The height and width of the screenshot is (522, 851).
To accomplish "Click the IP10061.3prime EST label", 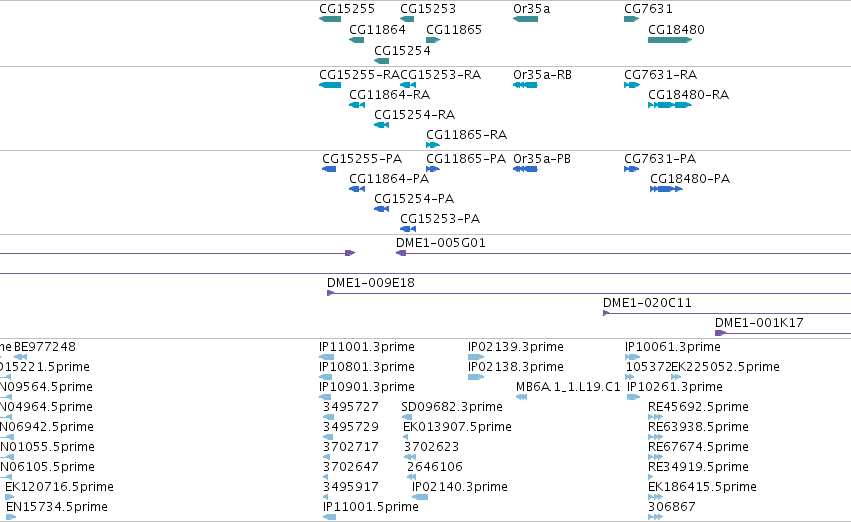I will (673, 347).
